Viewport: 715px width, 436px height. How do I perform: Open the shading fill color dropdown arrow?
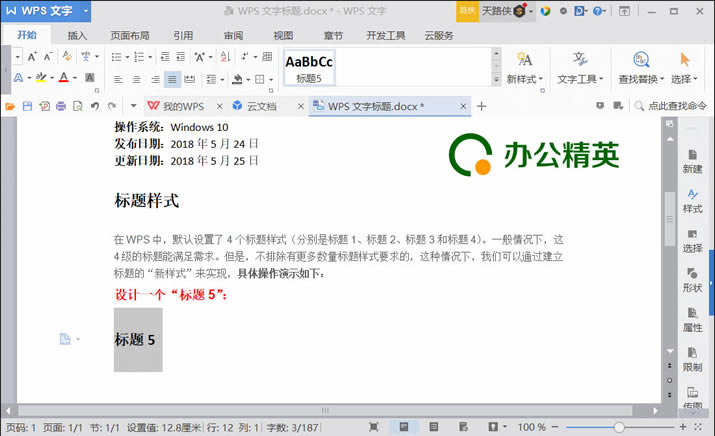point(248,80)
